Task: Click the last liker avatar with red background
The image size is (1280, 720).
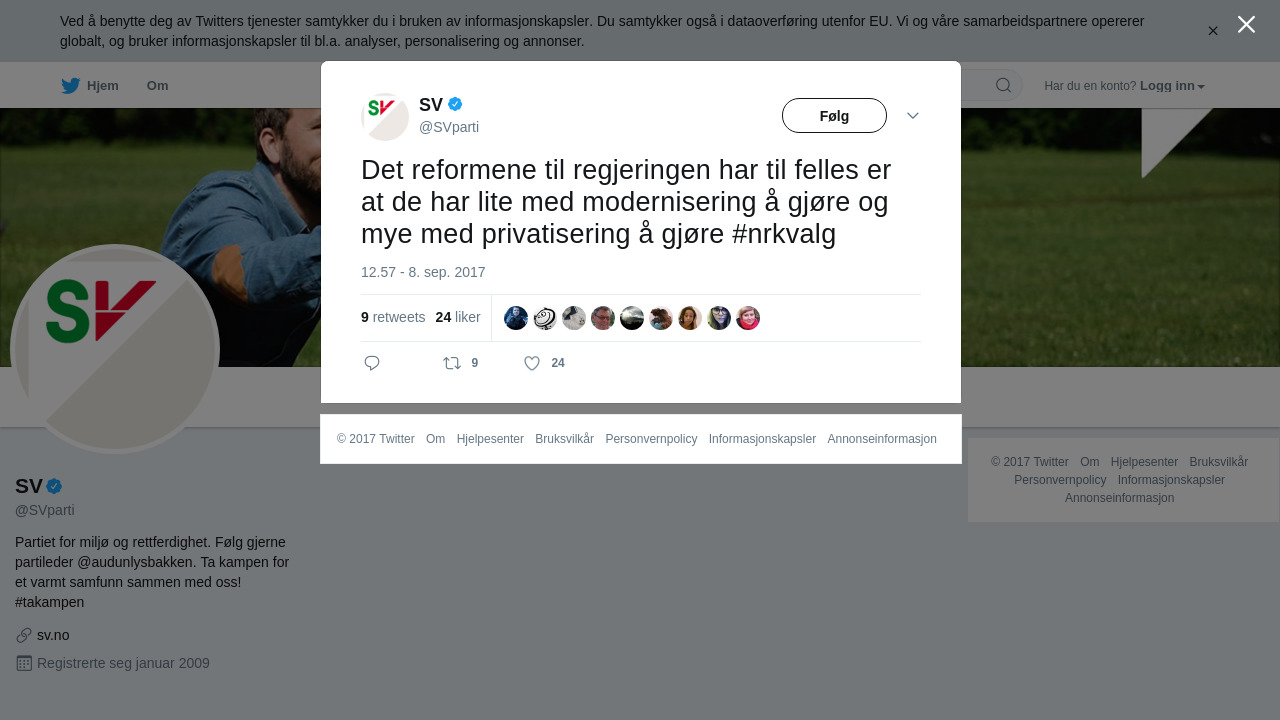Action: coord(748,318)
